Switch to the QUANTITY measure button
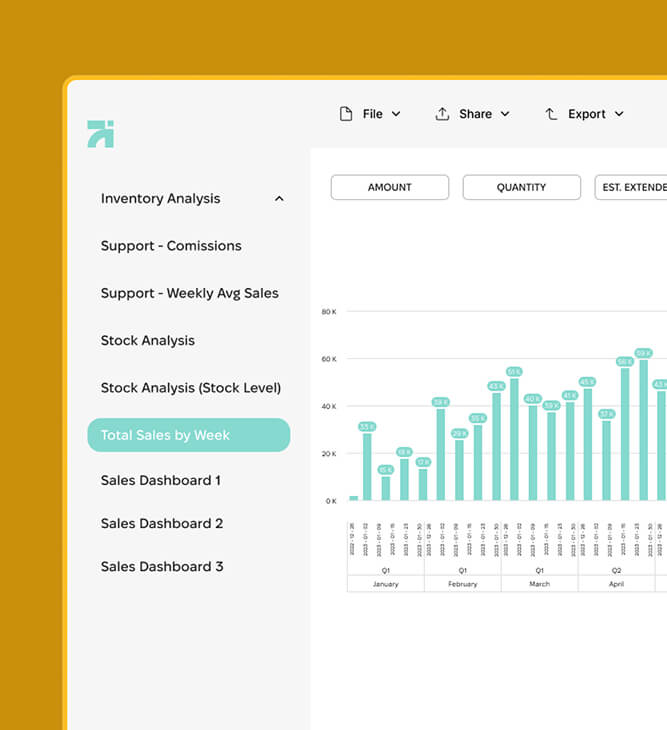 pos(521,187)
